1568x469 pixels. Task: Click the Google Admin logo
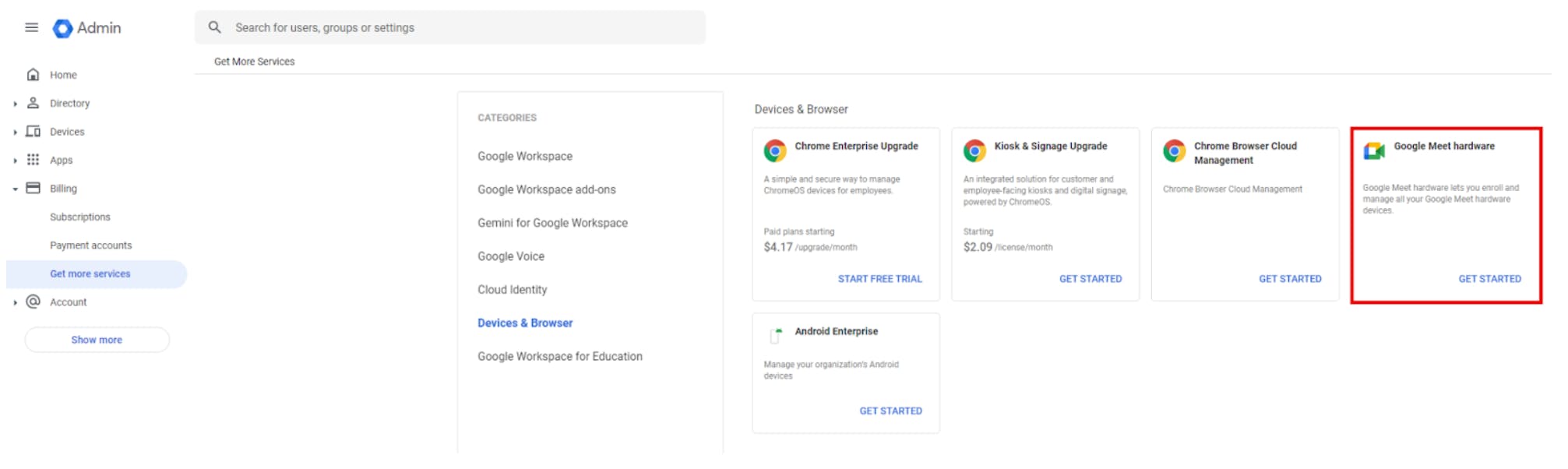point(62,29)
